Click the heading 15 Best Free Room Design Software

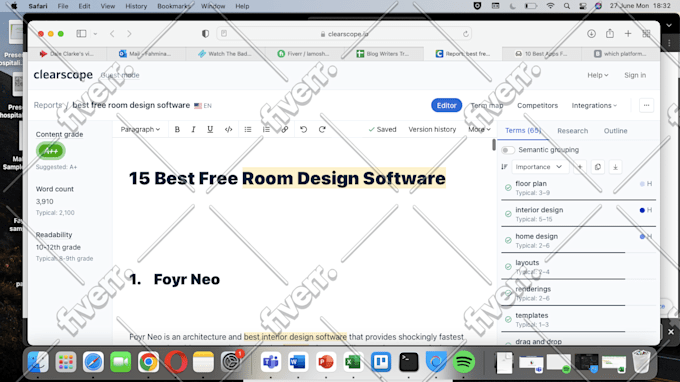pos(287,178)
